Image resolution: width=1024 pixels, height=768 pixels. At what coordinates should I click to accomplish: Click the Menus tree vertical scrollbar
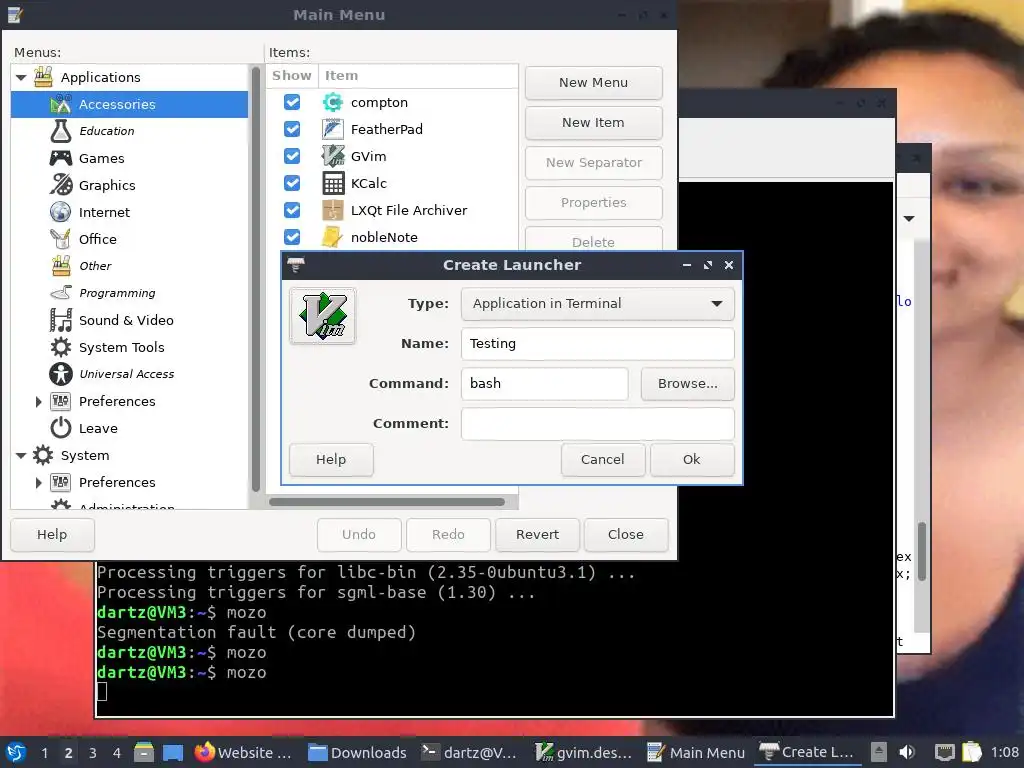tap(256, 280)
